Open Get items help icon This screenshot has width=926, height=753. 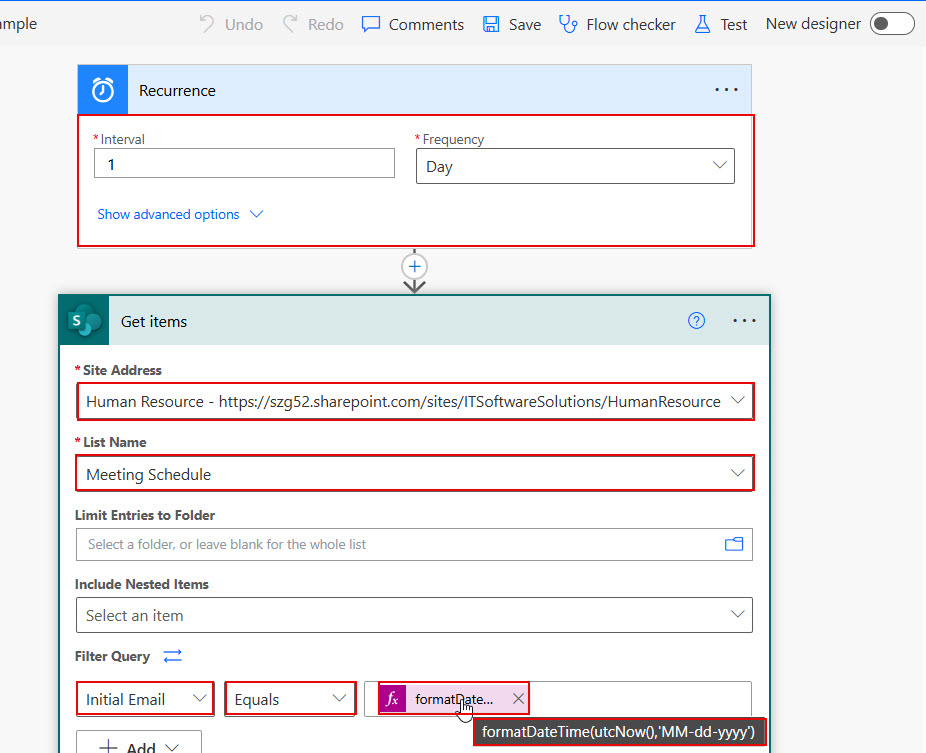697,321
